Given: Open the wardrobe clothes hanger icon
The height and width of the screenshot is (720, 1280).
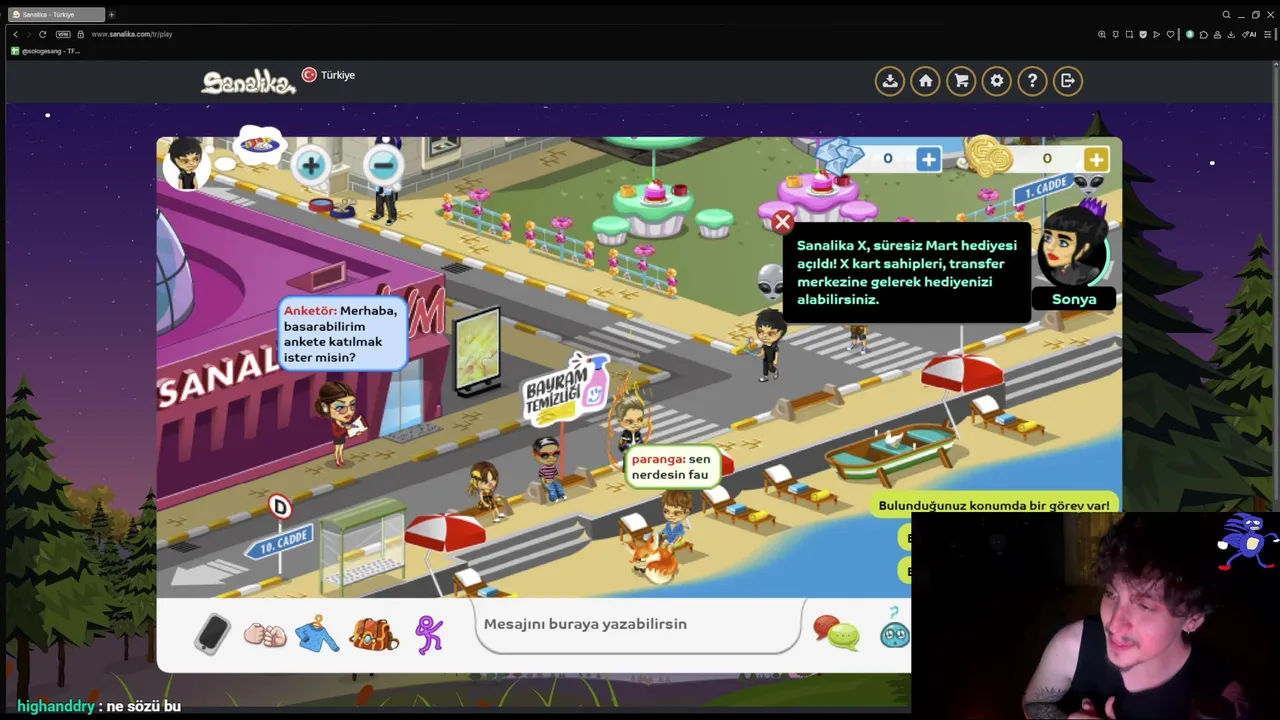Looking at the screenshot, I should pyautogui.click(x=317, y=633).
